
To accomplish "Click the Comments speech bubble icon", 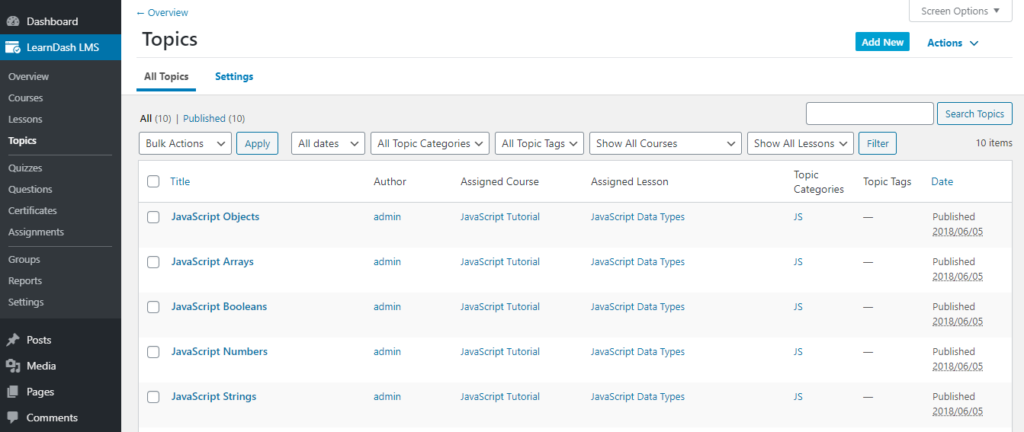I will click(x=12, y=417).
